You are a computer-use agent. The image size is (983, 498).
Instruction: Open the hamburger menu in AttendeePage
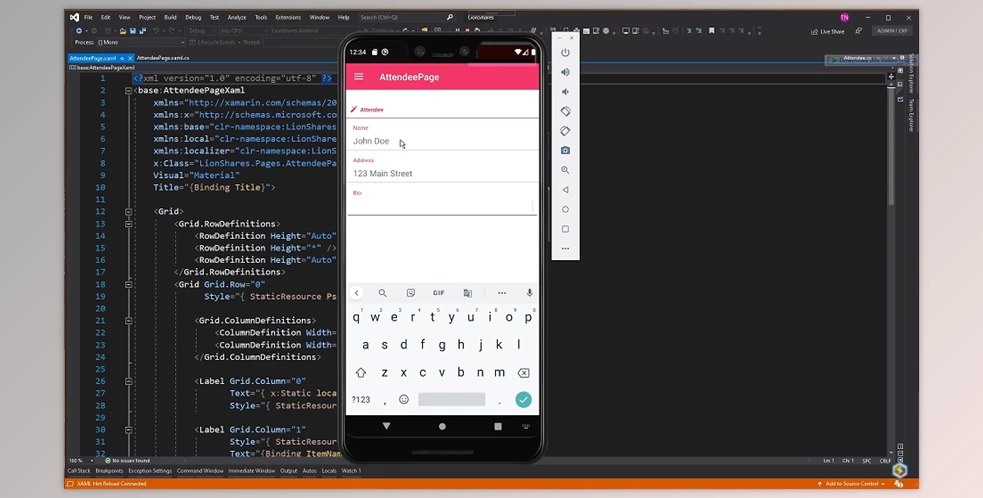tap(359, 77)
